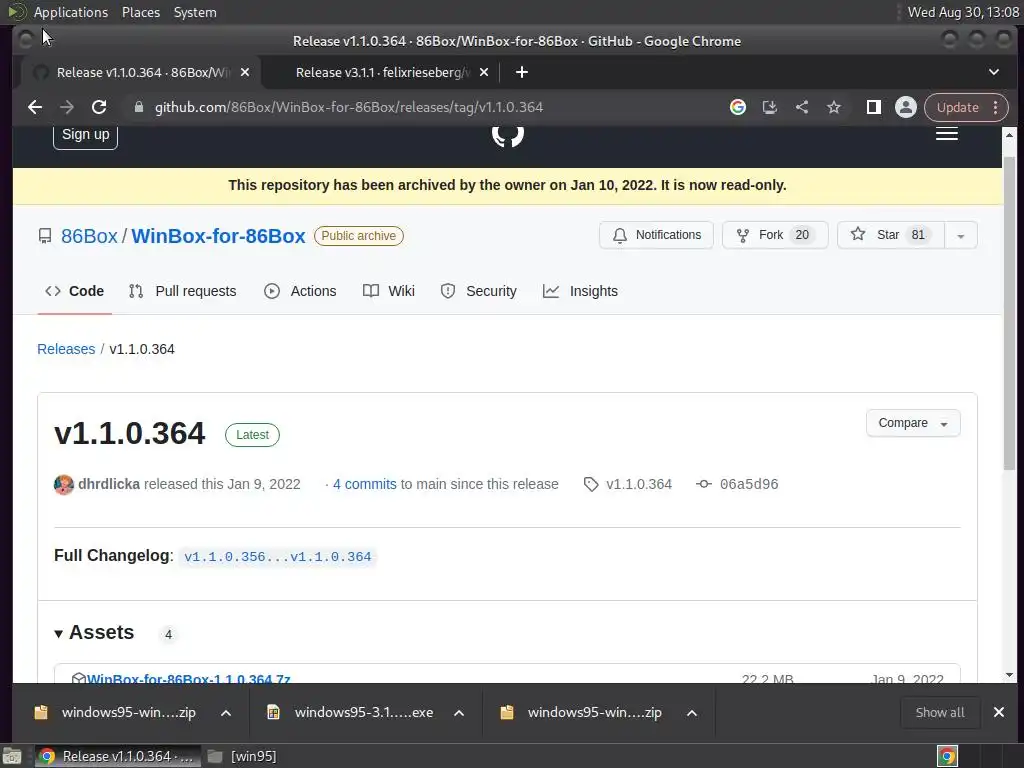
Task: Open the Actions tab
Action: [x=300, y=291]
